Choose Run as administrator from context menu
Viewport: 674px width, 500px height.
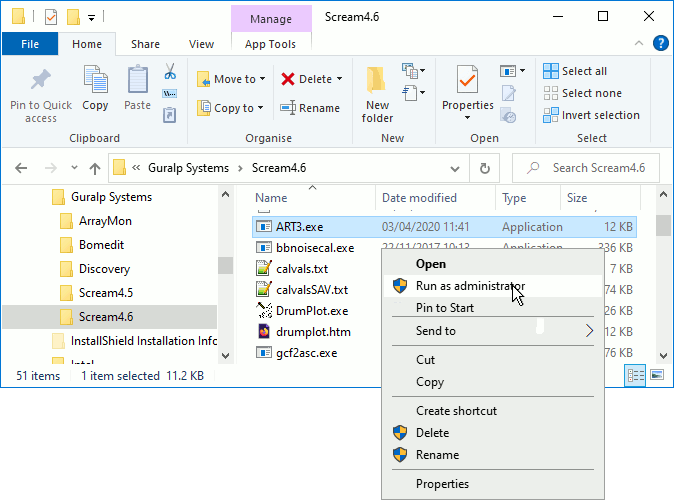coord(493,286)
